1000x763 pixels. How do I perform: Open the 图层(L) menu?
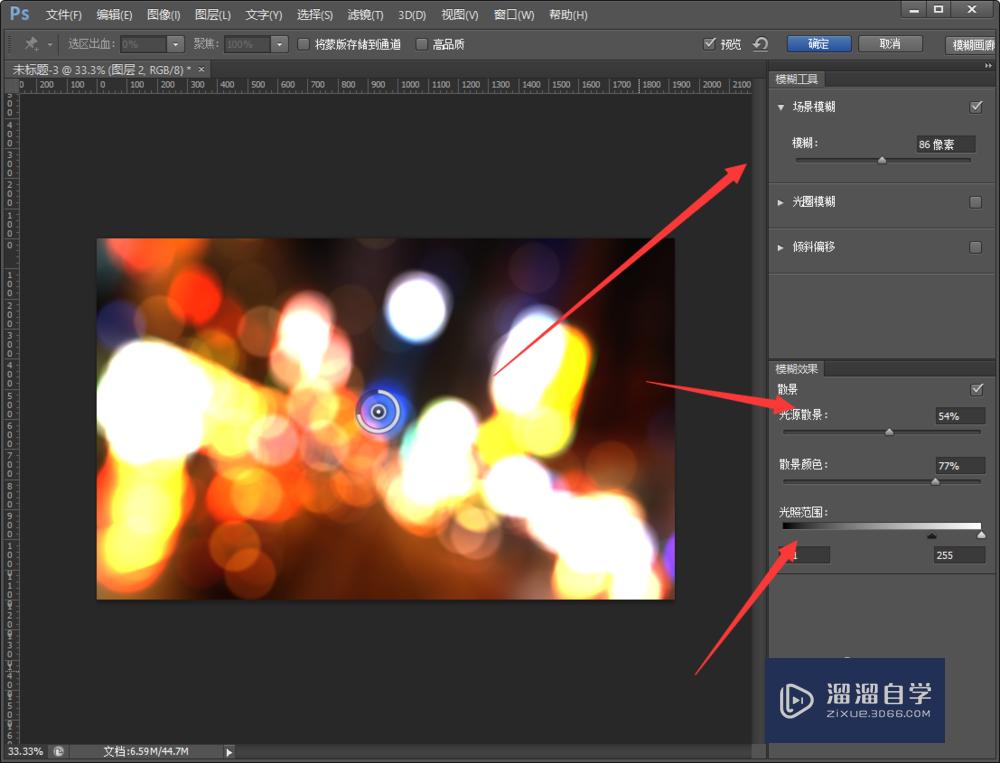click(213, 15)
